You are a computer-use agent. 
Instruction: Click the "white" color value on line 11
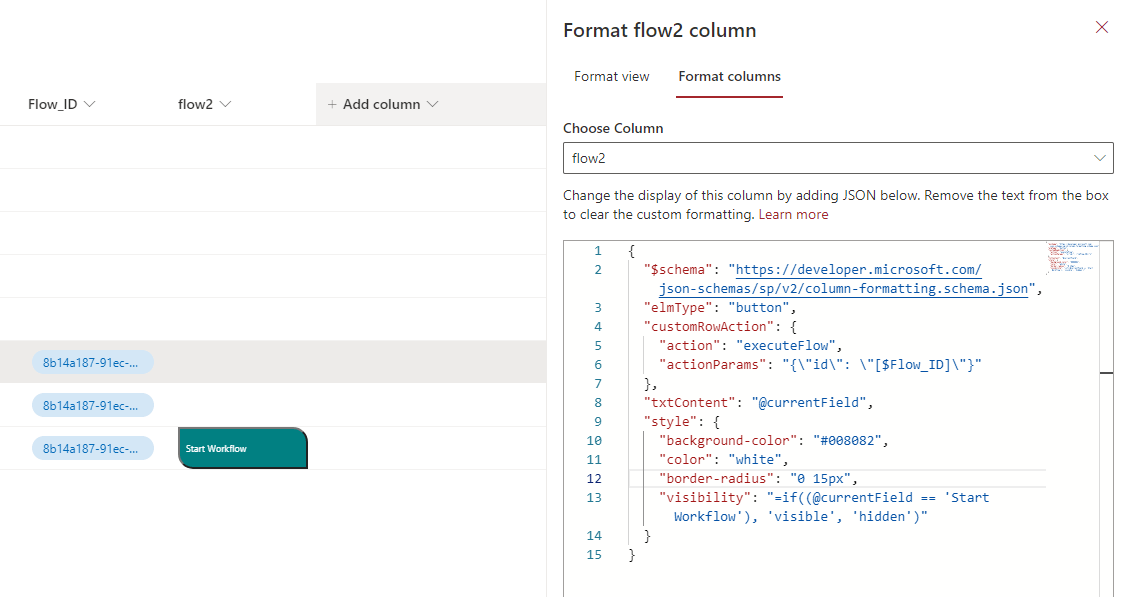755,459
